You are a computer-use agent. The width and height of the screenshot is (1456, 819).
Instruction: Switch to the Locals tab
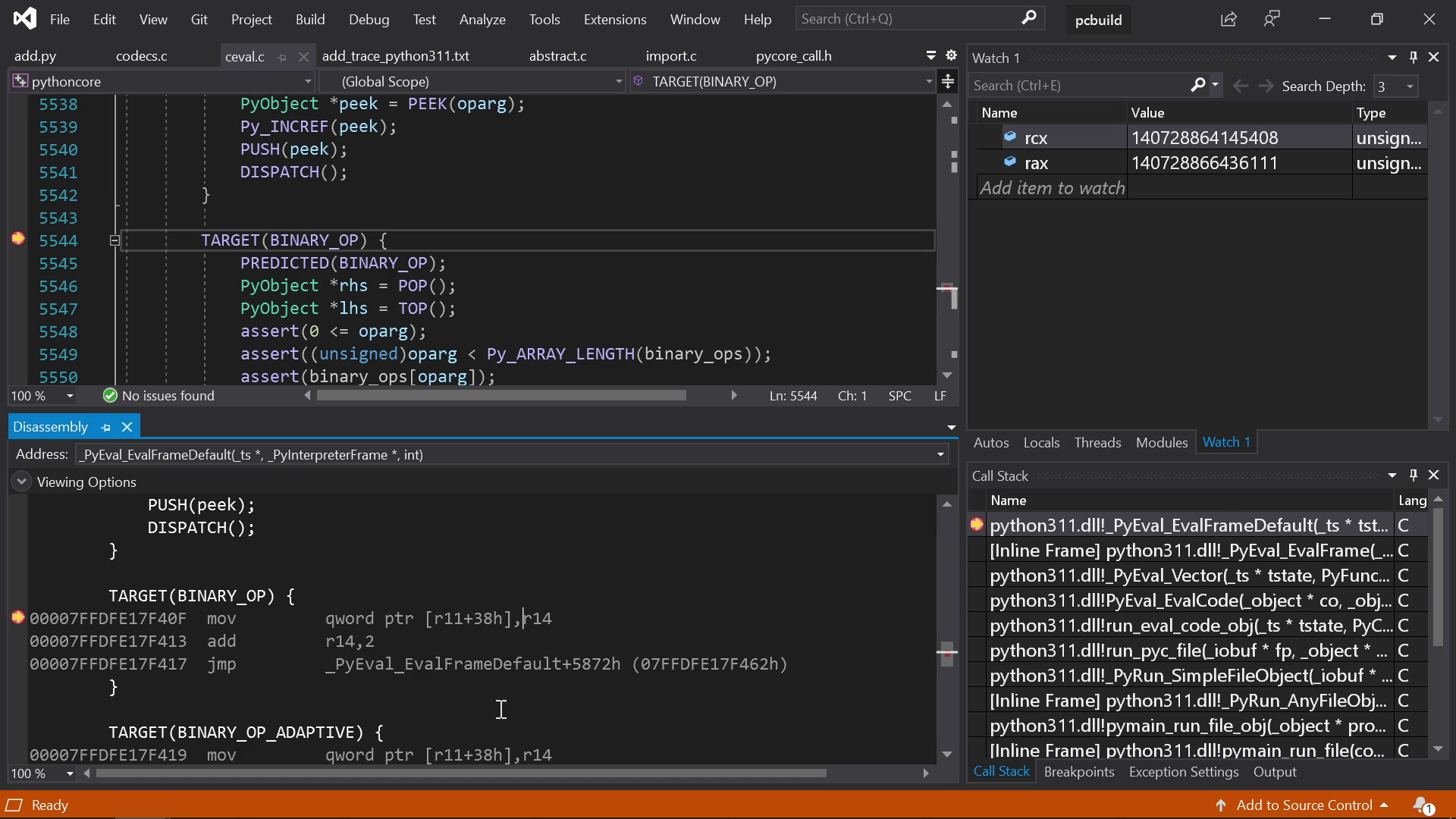pyautogui.click(x=1040, y=442)
